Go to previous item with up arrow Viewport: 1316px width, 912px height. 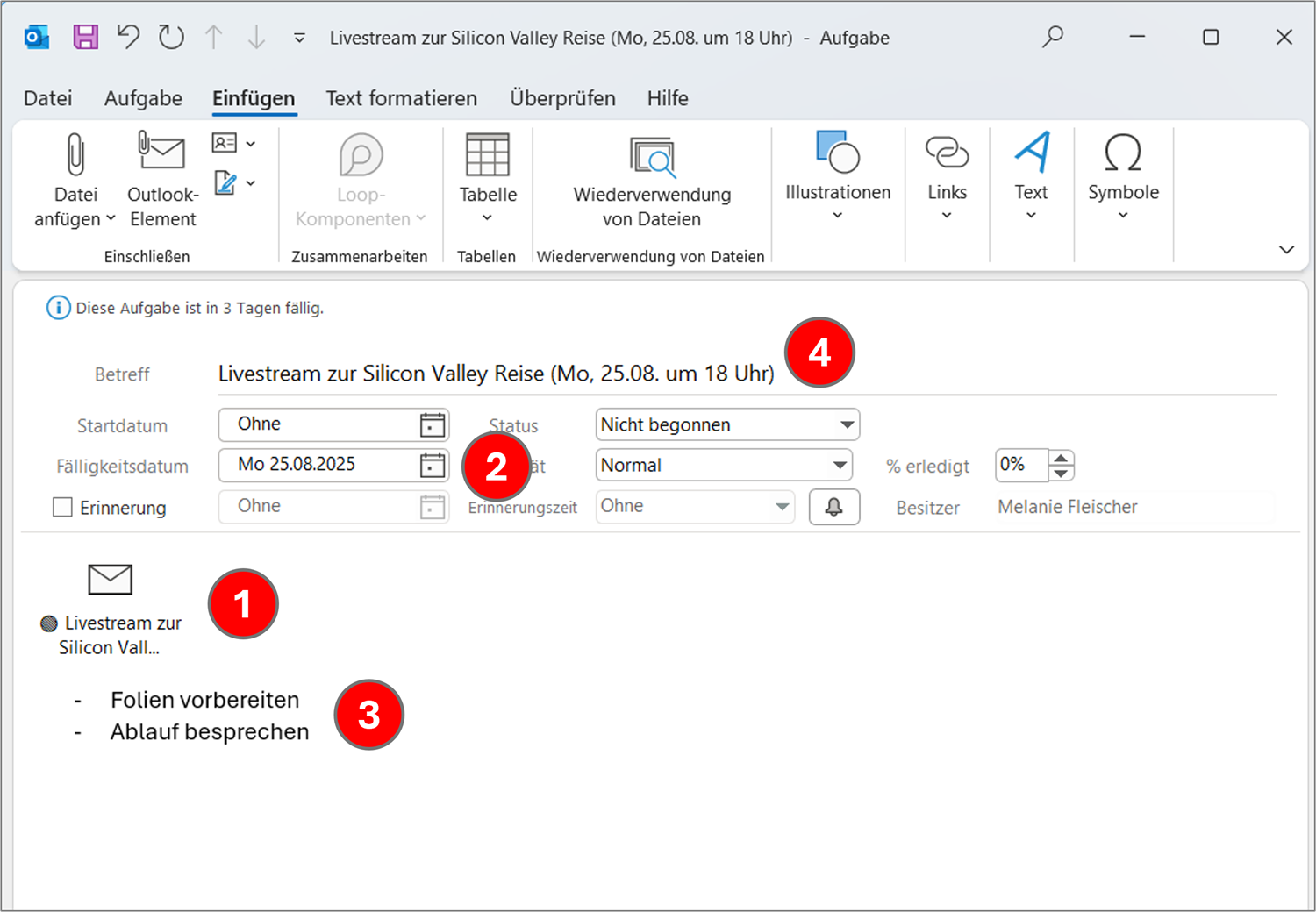213,37
